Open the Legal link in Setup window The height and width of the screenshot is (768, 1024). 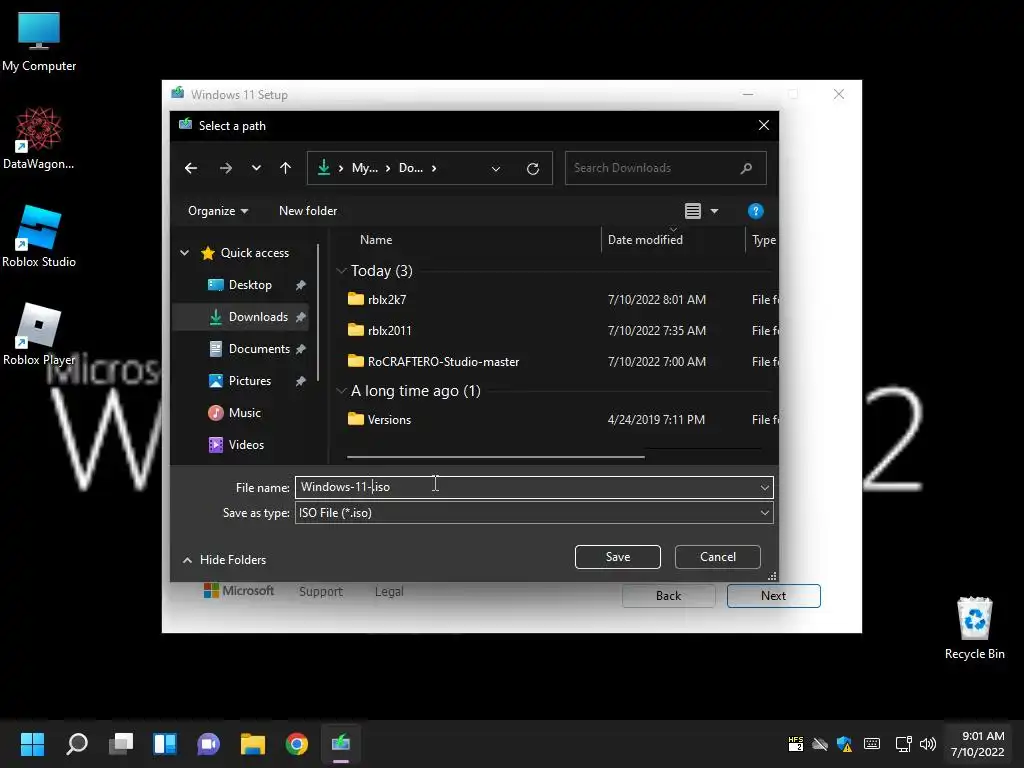coord(389,592)
